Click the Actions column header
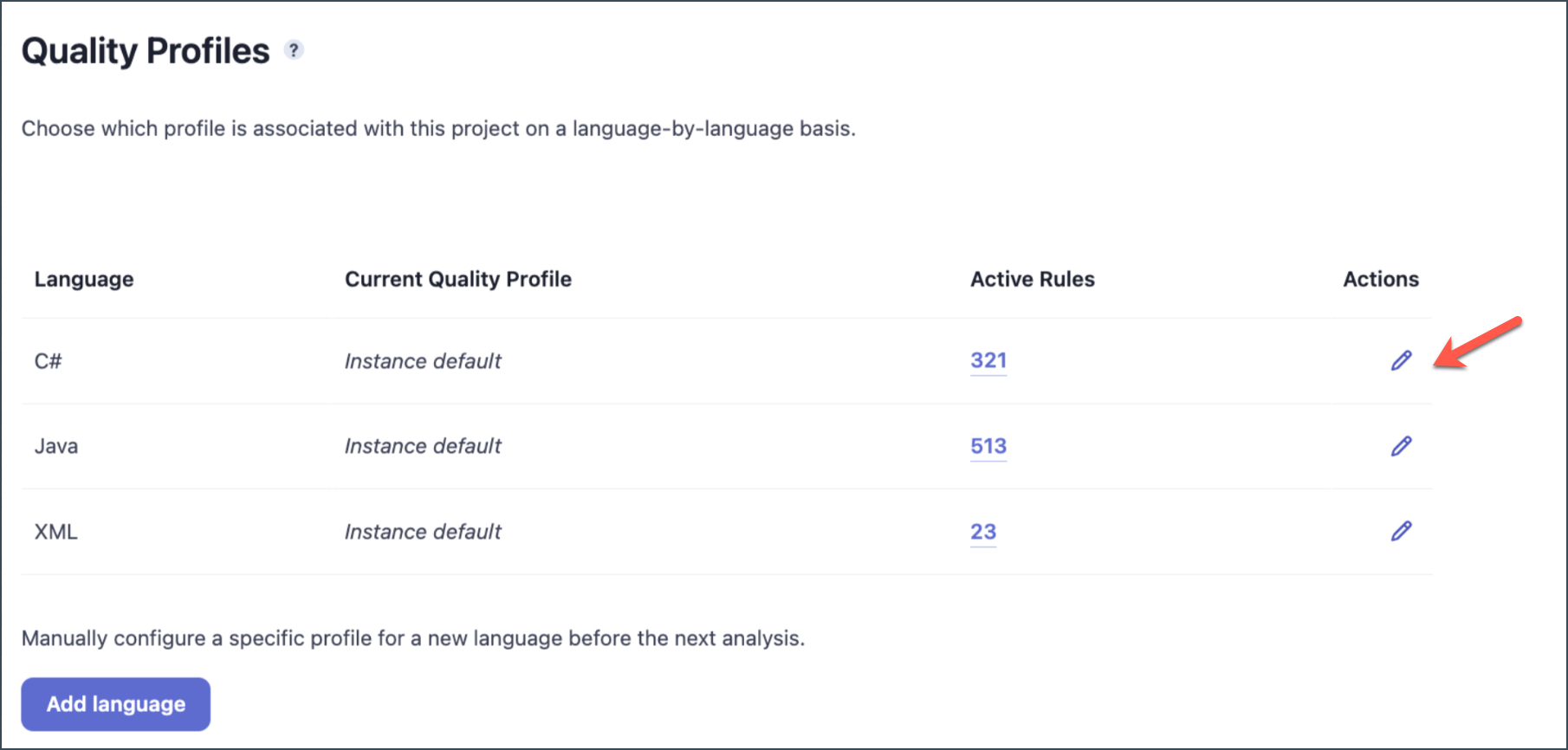 (x=1380, y=279)
